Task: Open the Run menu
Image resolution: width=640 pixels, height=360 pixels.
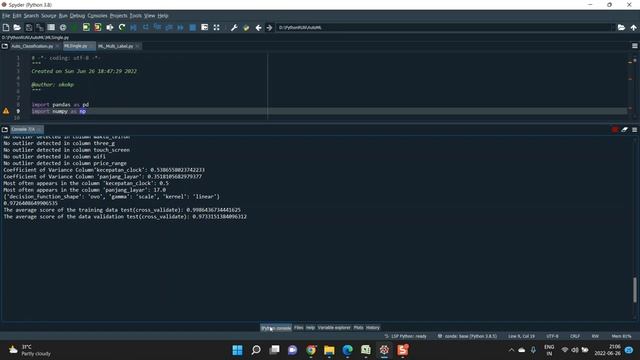Action: pos(63,16)
